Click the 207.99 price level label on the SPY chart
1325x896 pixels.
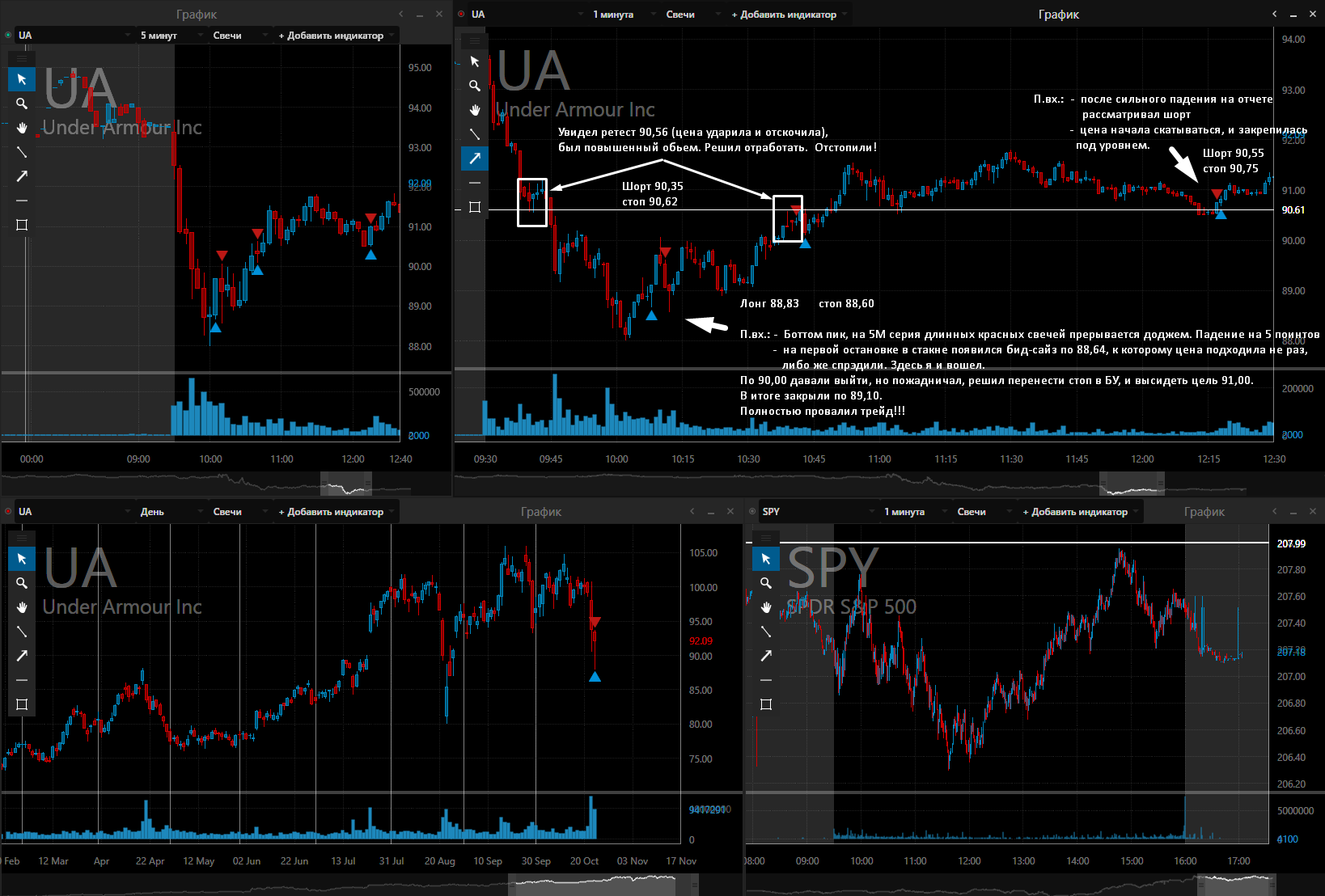[1291, 543]
